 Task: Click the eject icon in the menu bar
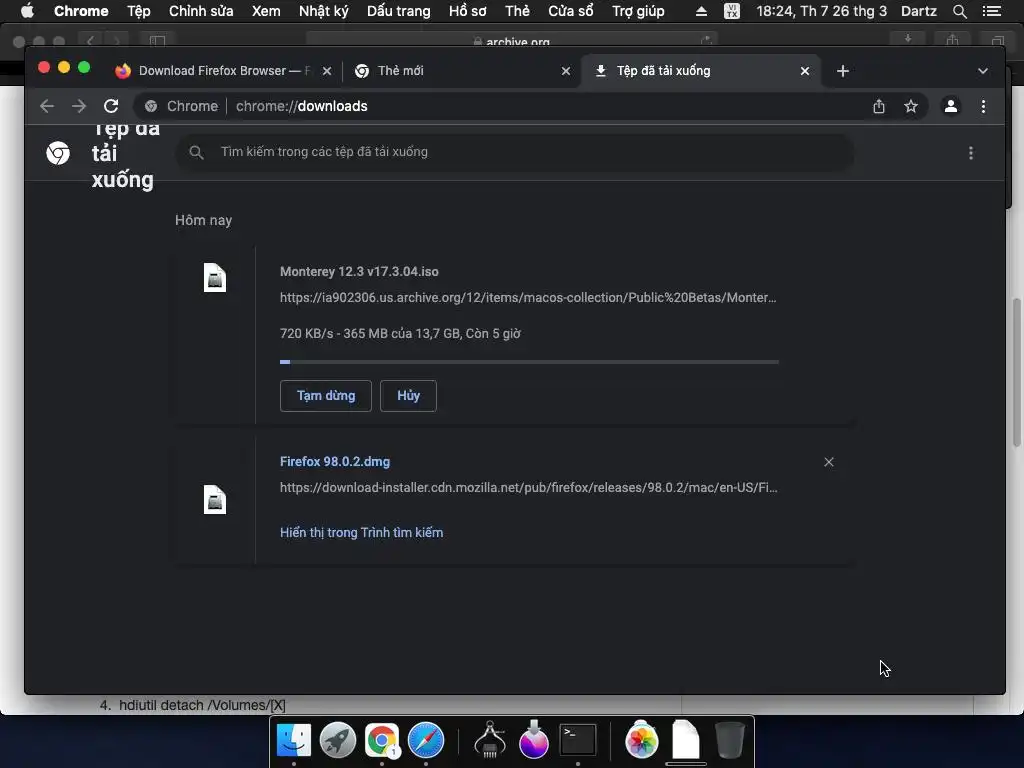click(701, 11)
